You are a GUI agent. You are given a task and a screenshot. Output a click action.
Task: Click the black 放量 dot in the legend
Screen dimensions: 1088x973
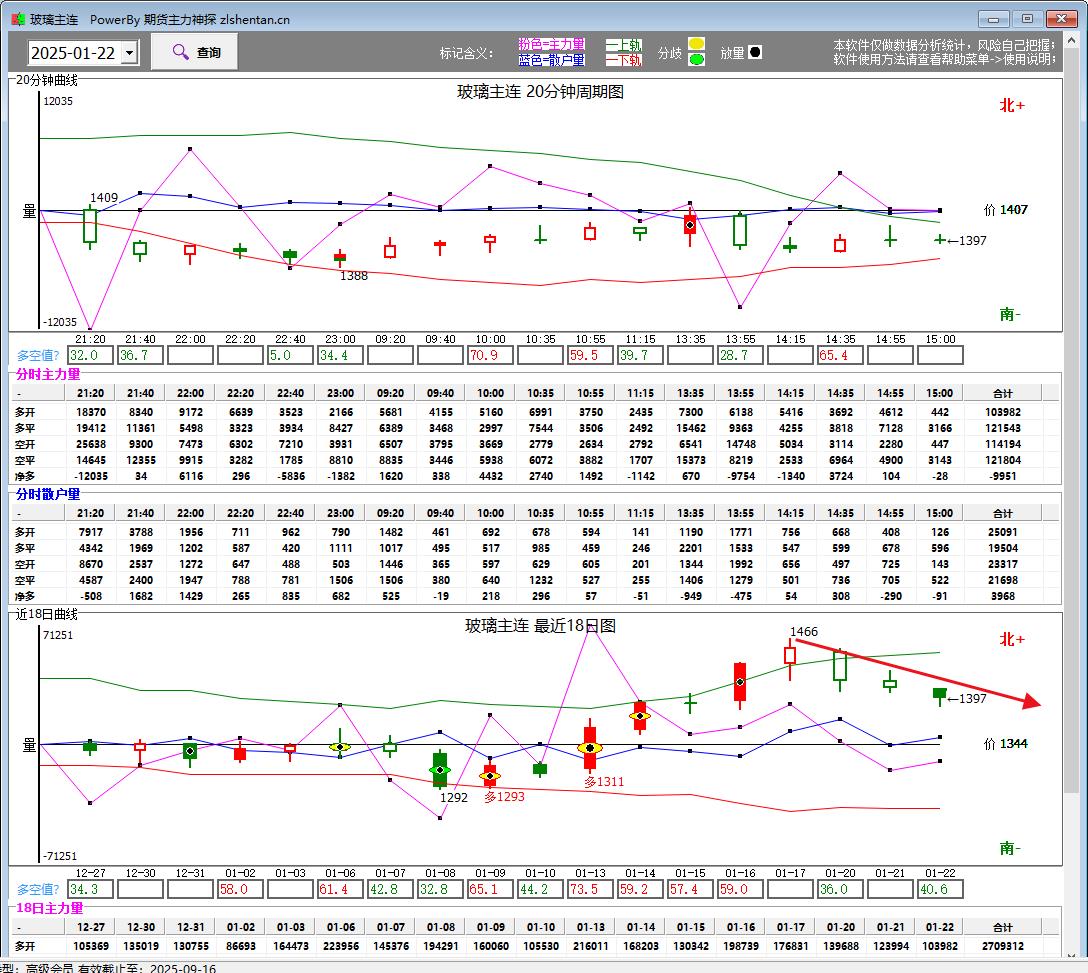tap(755, 53)
